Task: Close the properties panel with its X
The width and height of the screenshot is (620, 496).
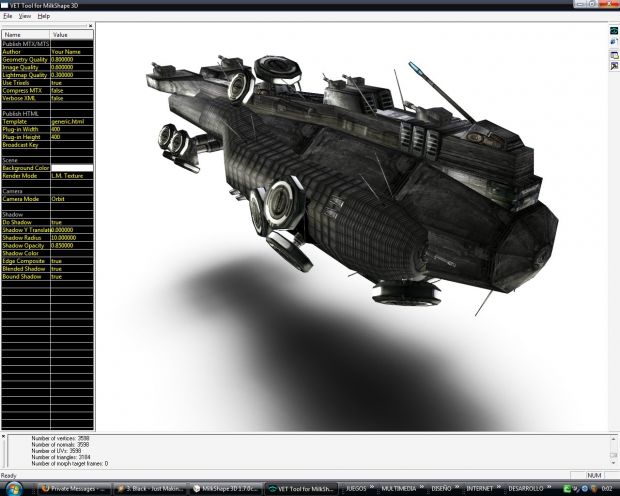Action: [x=91, y=26]
